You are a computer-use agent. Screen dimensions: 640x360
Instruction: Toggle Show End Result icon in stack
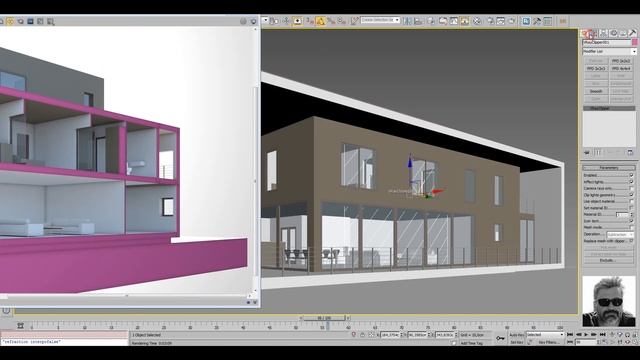pyautogui.click(x=598, y=152)
